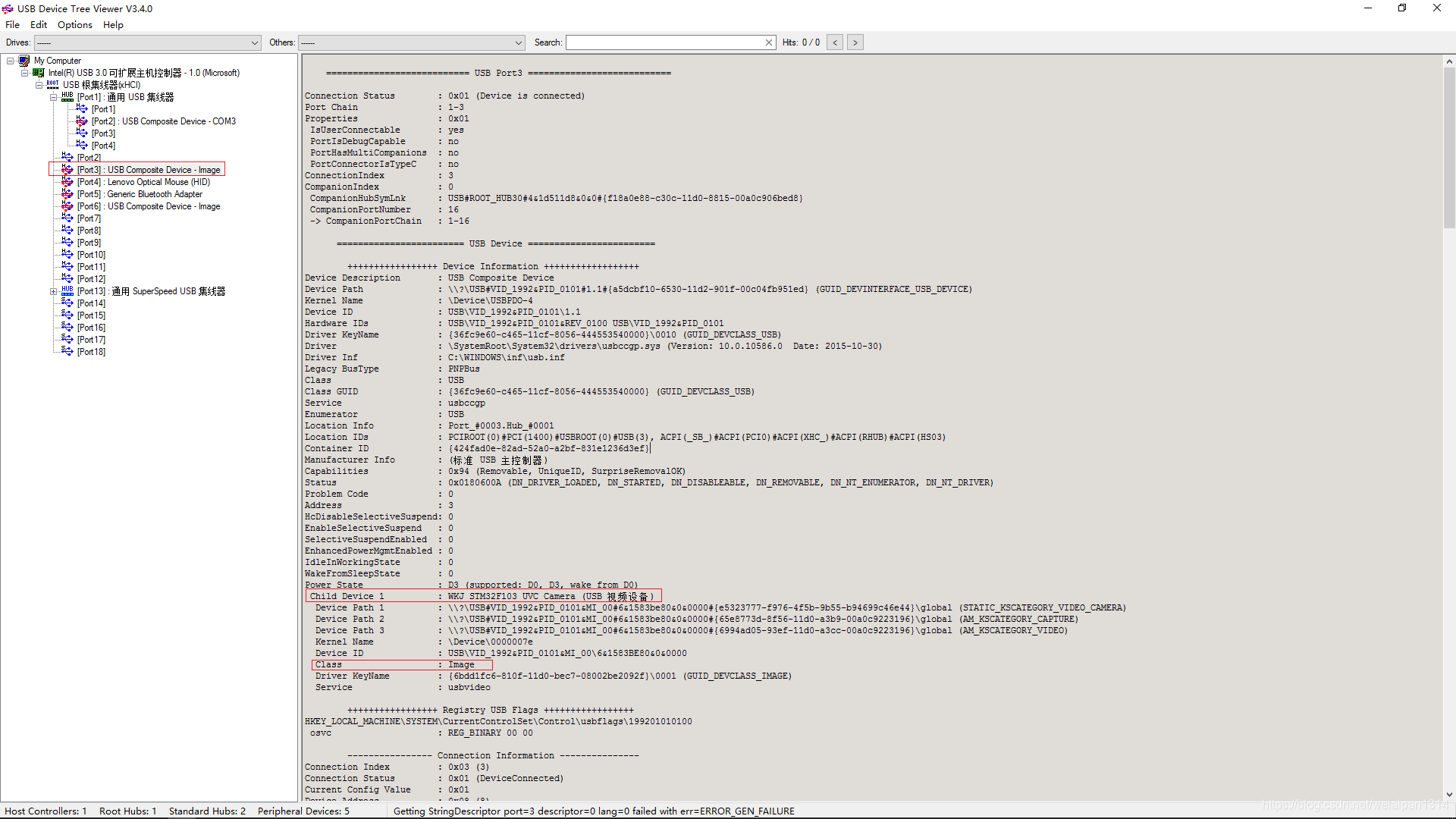
Task: Open the Drives dropdown list
Action: [x=255, y=42]
